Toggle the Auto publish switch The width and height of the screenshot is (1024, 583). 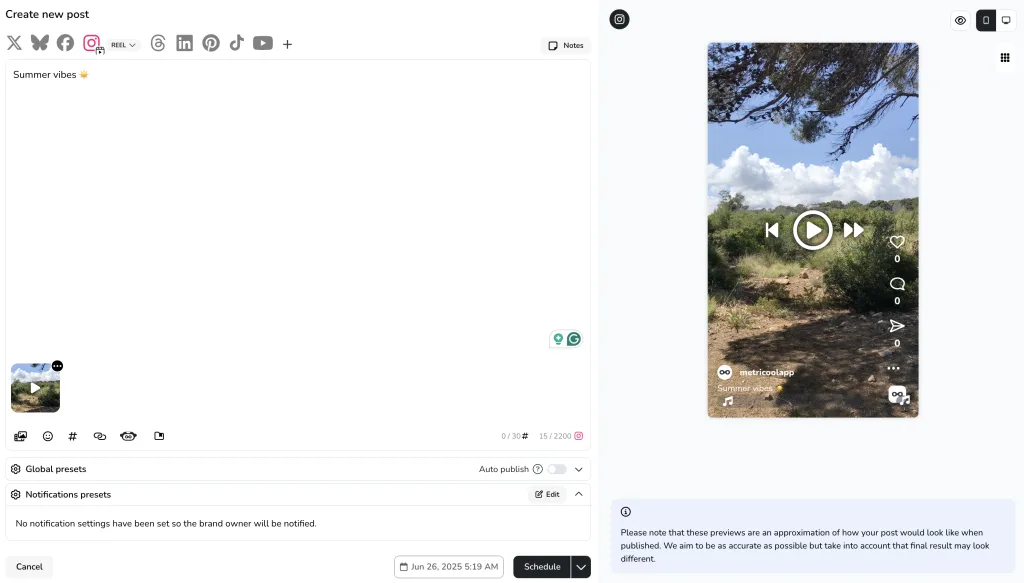coord(557,469)
